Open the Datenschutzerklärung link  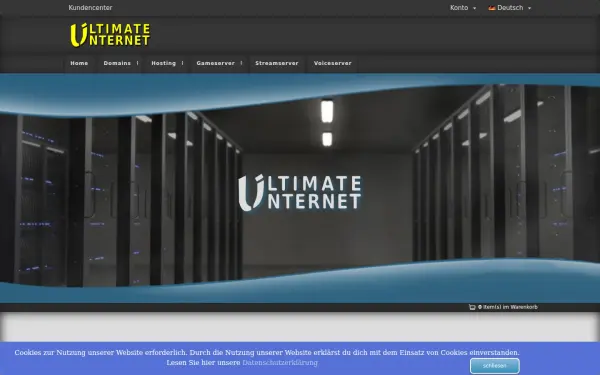pyautogui.click(x=280, y=362)
